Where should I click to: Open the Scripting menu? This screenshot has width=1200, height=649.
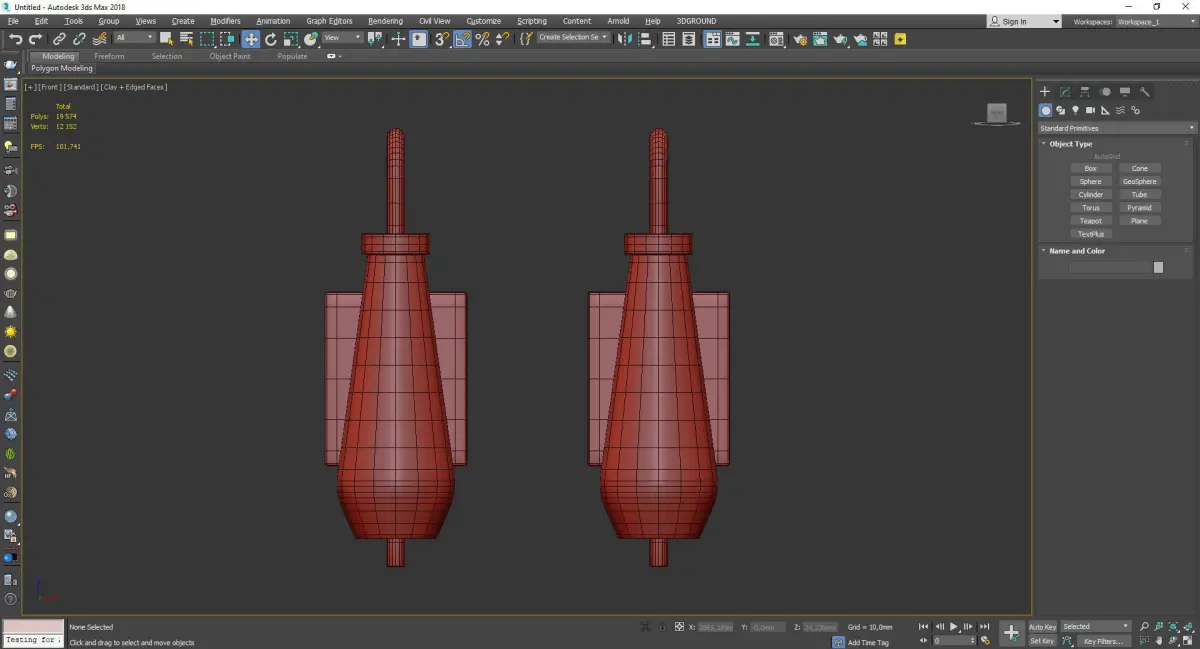[x=531, y=21]
